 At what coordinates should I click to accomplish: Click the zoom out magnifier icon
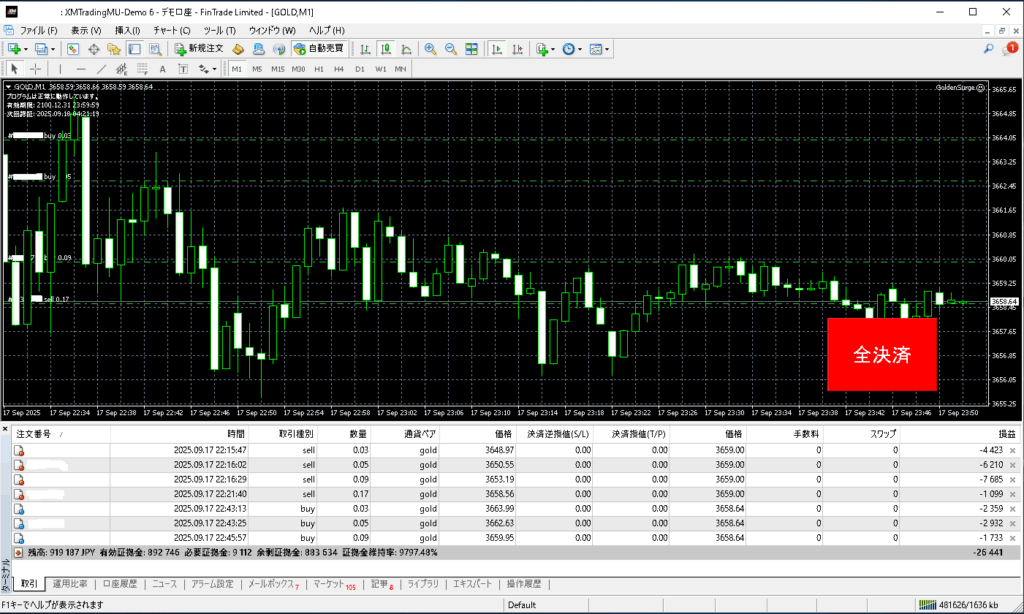point(450,48)
